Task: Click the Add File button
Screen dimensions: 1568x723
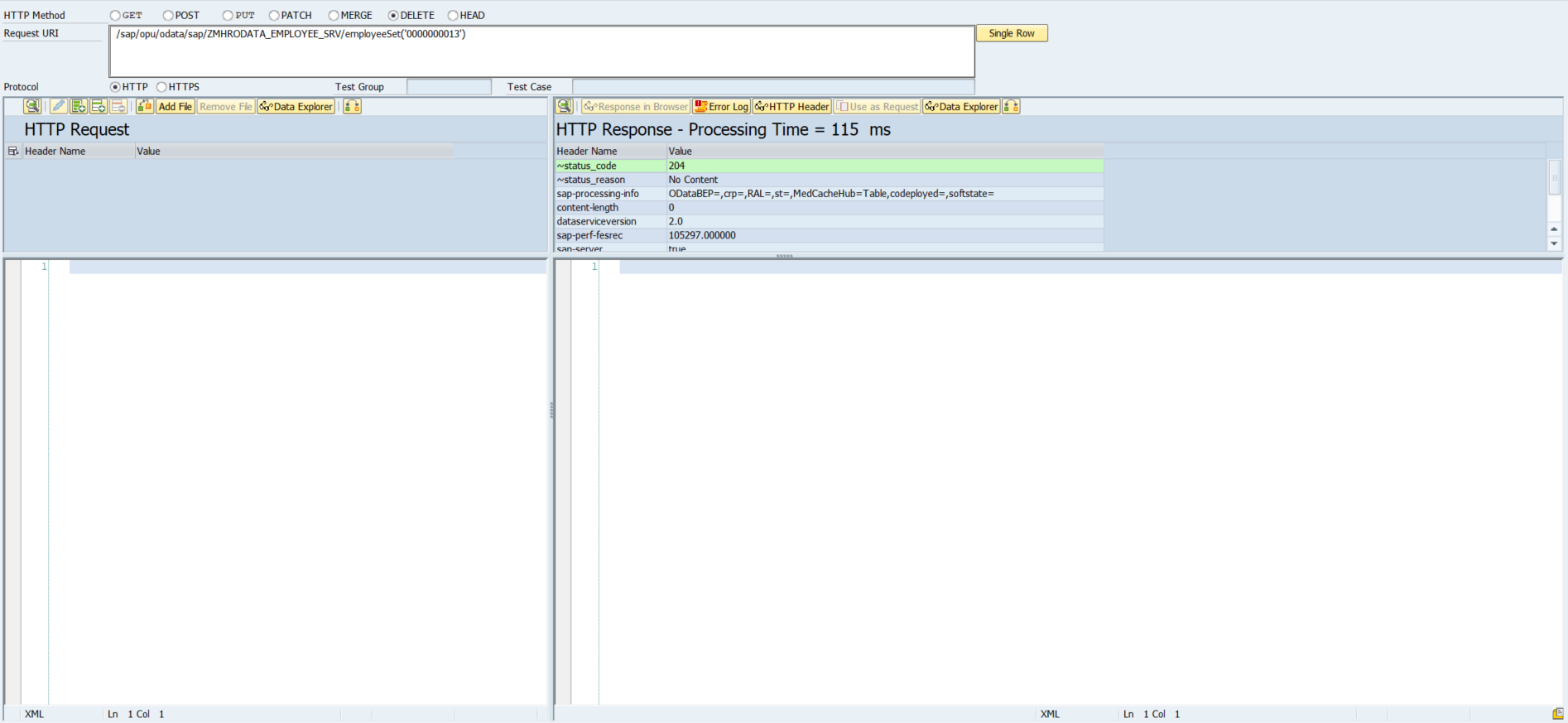Action: tap(176, 106)
